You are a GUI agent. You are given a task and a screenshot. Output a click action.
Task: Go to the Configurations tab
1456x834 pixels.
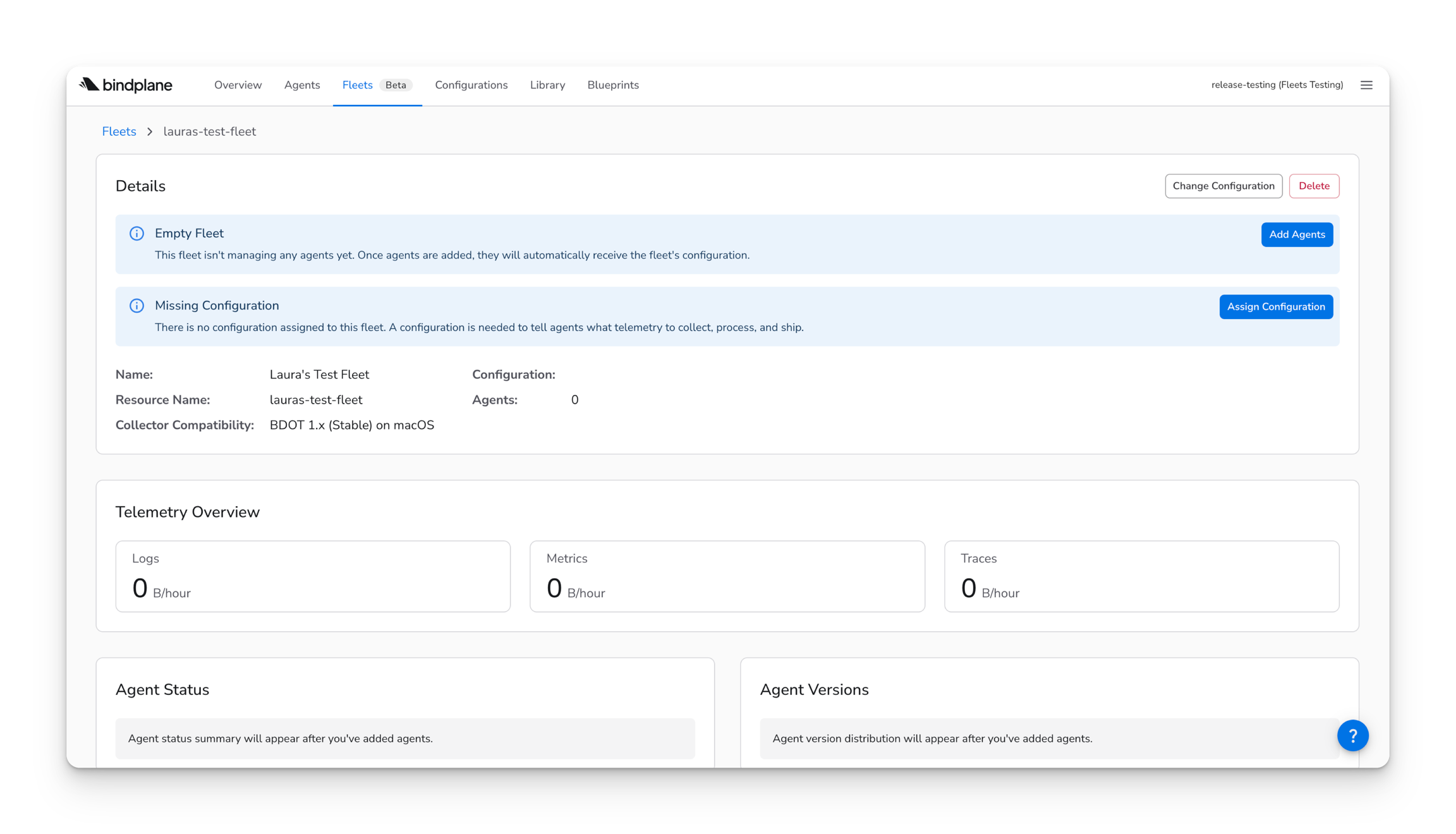tap(471, 85)
